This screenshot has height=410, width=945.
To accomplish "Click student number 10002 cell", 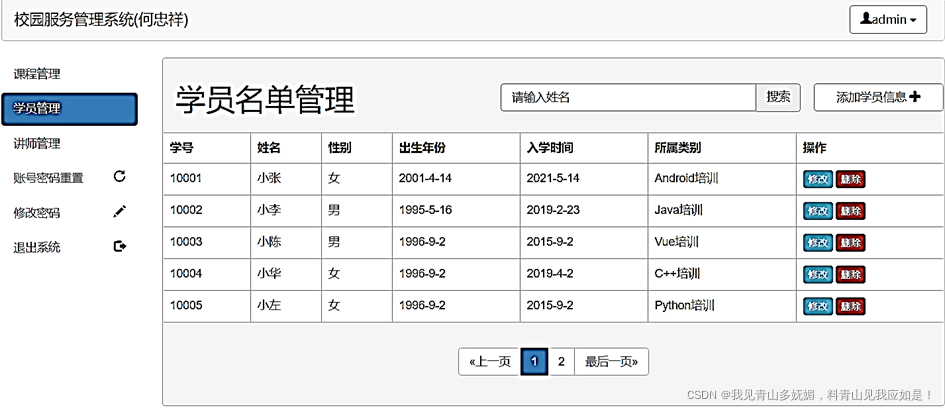I will coord(207,210).
